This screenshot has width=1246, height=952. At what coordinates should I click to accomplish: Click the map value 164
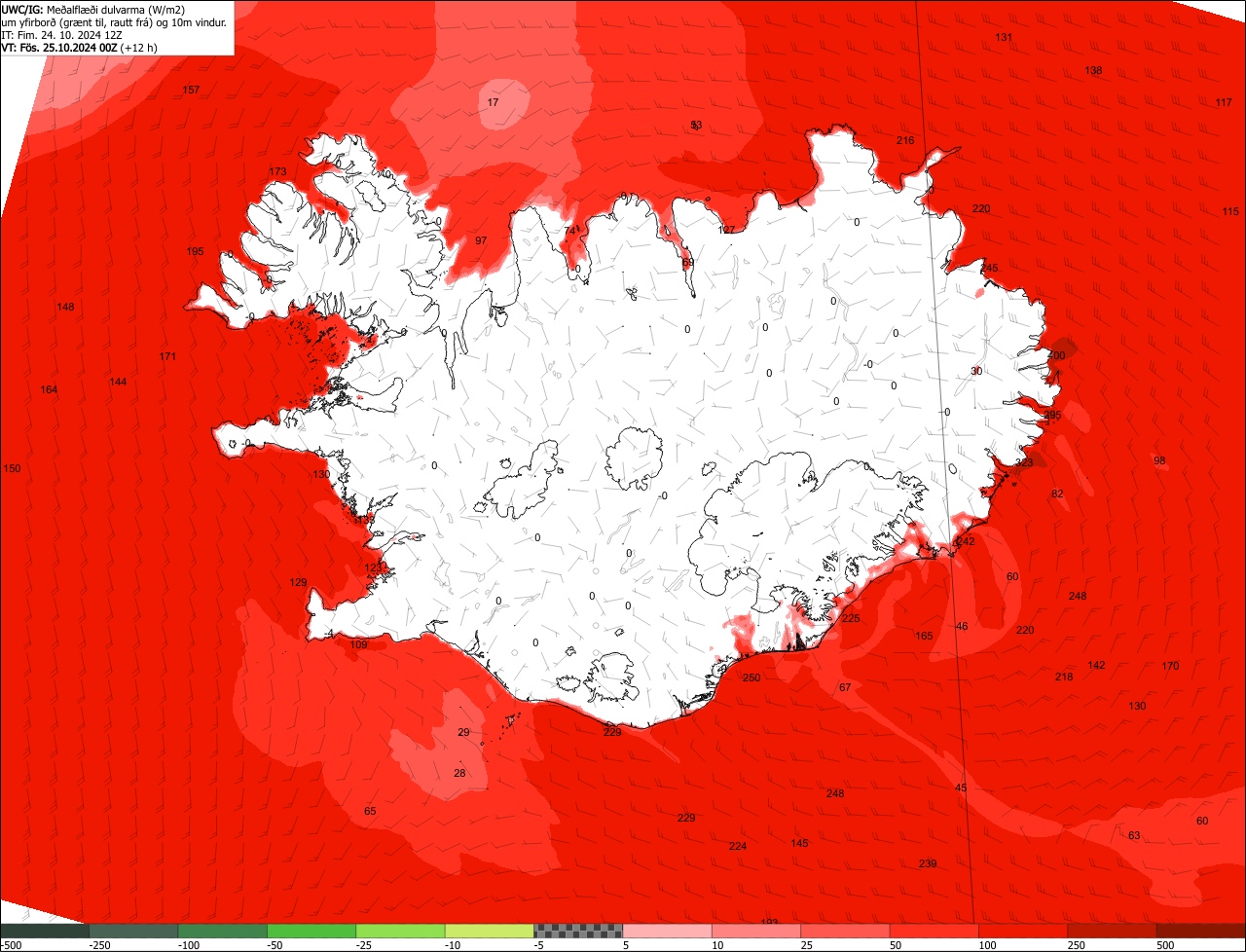tap(49, 389)
